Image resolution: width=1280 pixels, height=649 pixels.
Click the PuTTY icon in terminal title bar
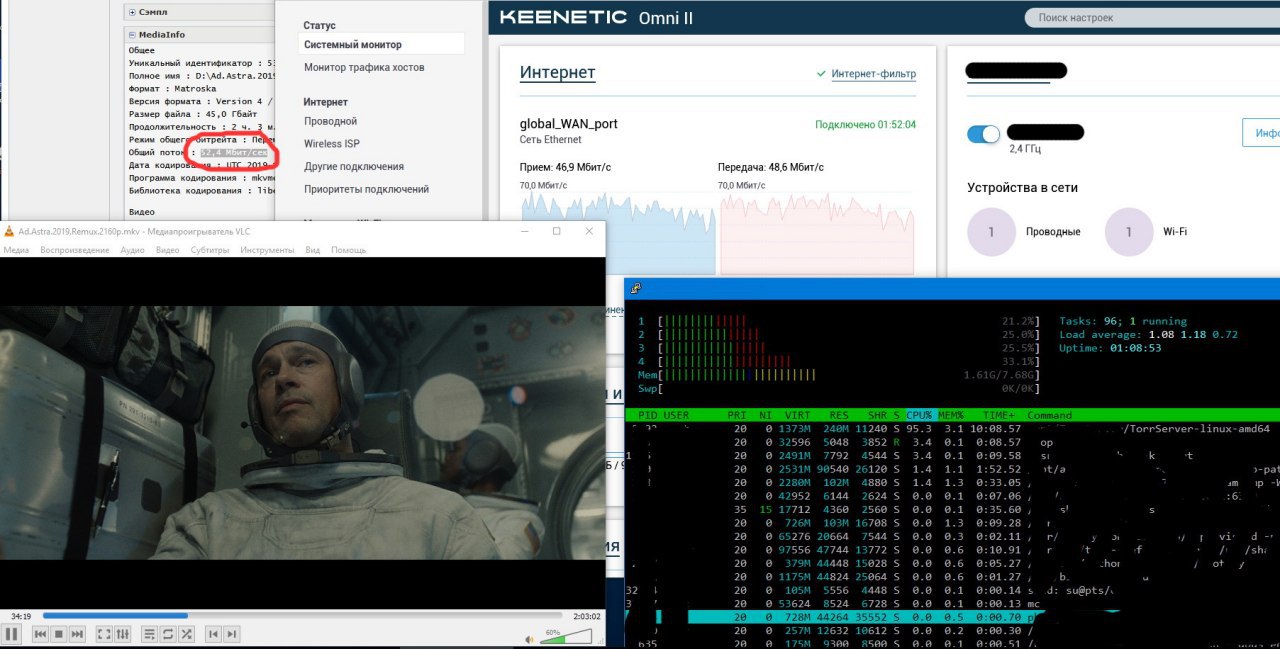point(637,288)
